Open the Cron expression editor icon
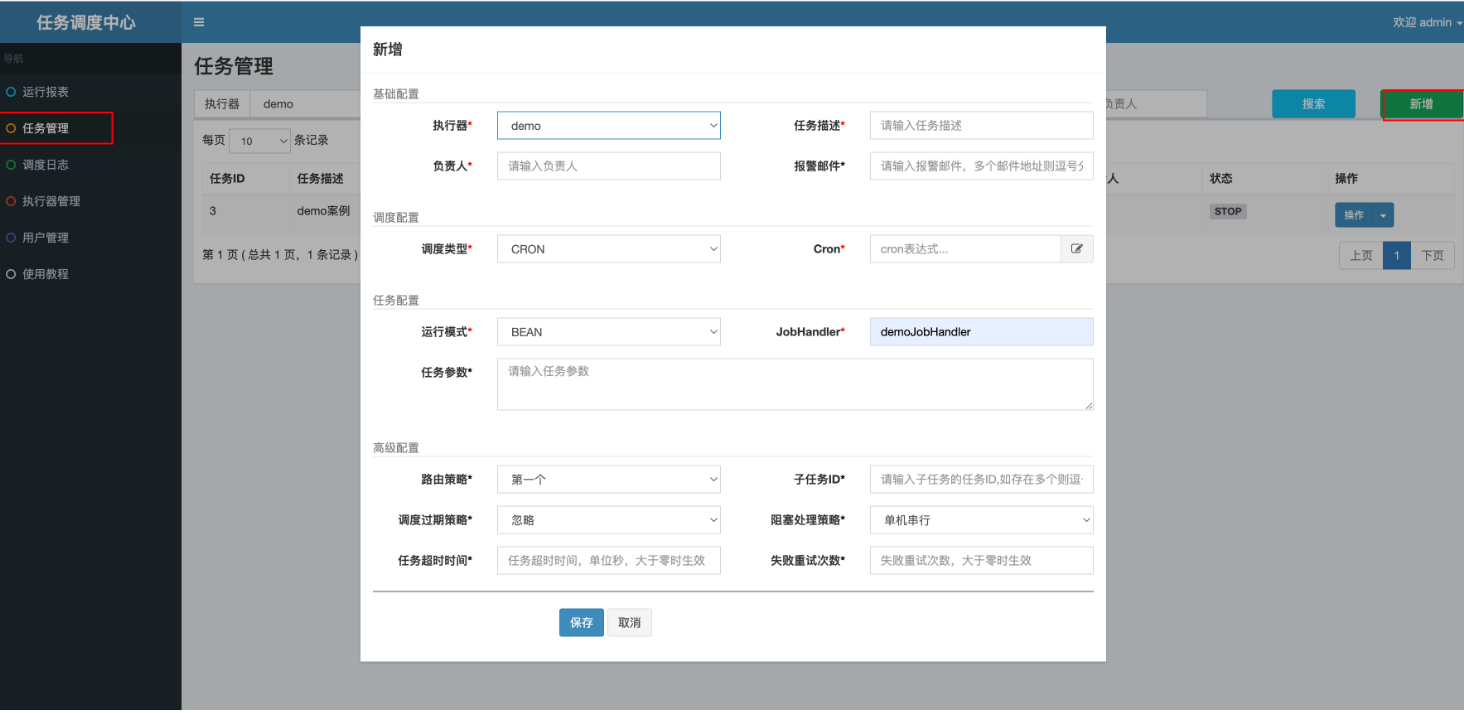The image size is (1464, 713). coord(1077,249)
